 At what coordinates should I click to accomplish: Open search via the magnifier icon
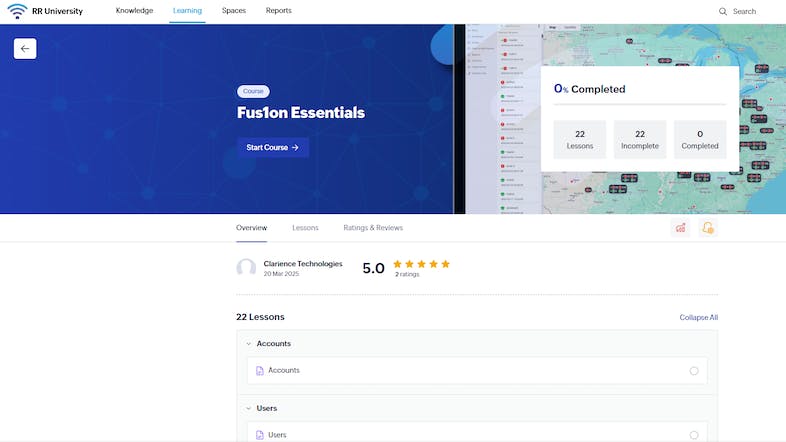click(723, 11)
